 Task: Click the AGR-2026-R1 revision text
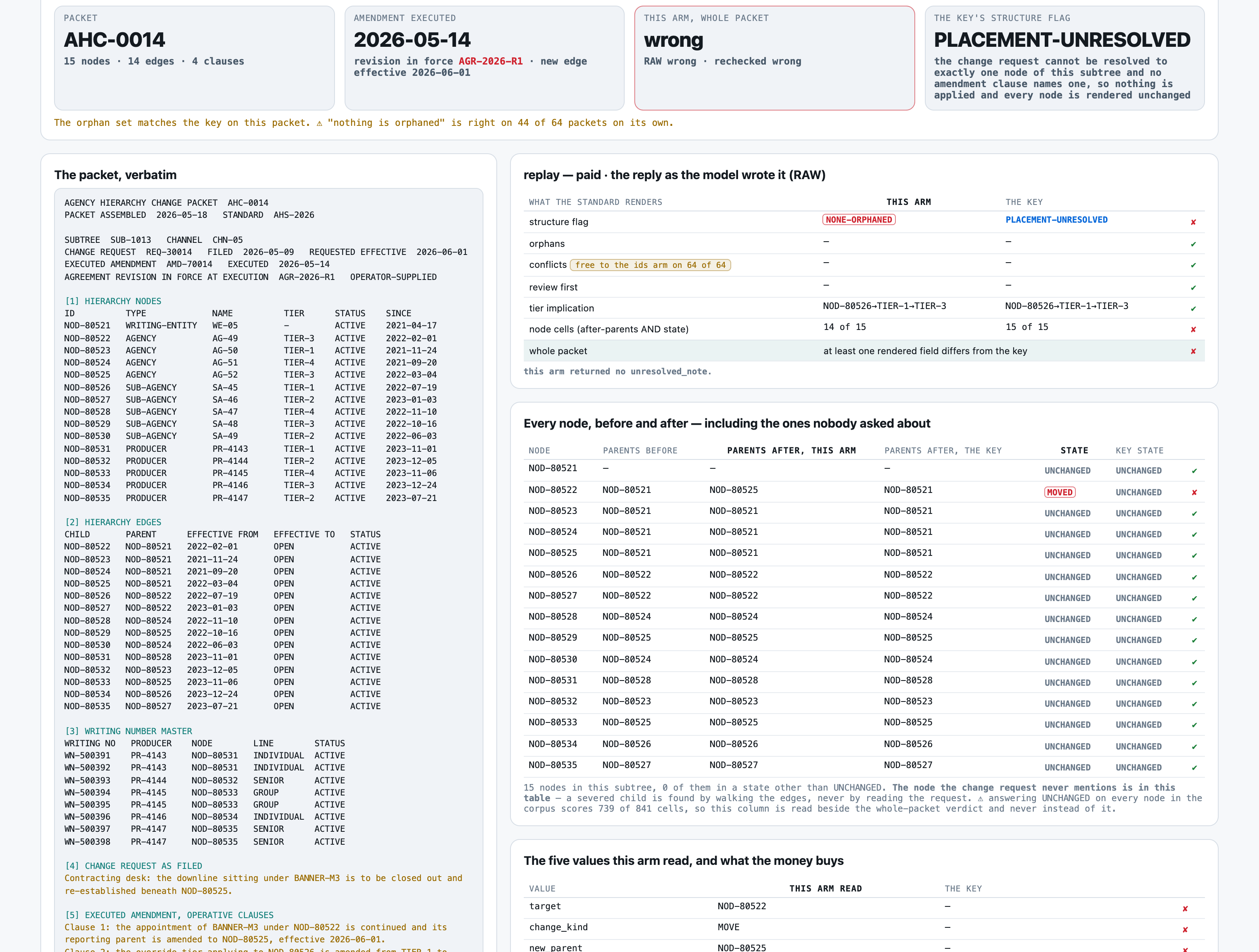(490, 61)
